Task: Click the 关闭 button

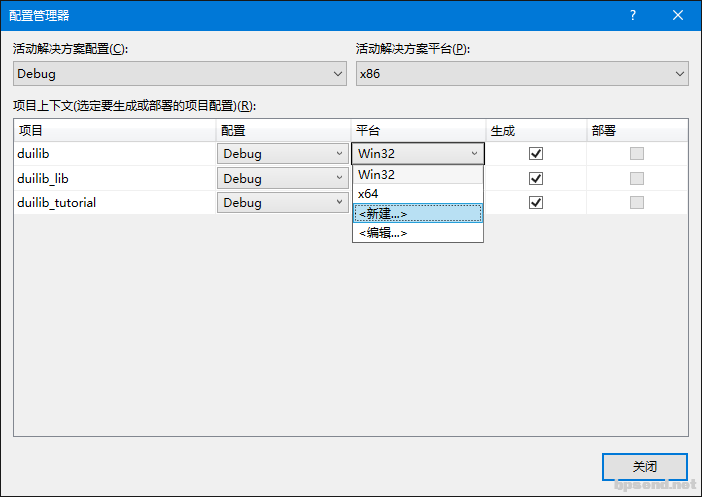Action: pyautogui.click(x=644, y=467)
